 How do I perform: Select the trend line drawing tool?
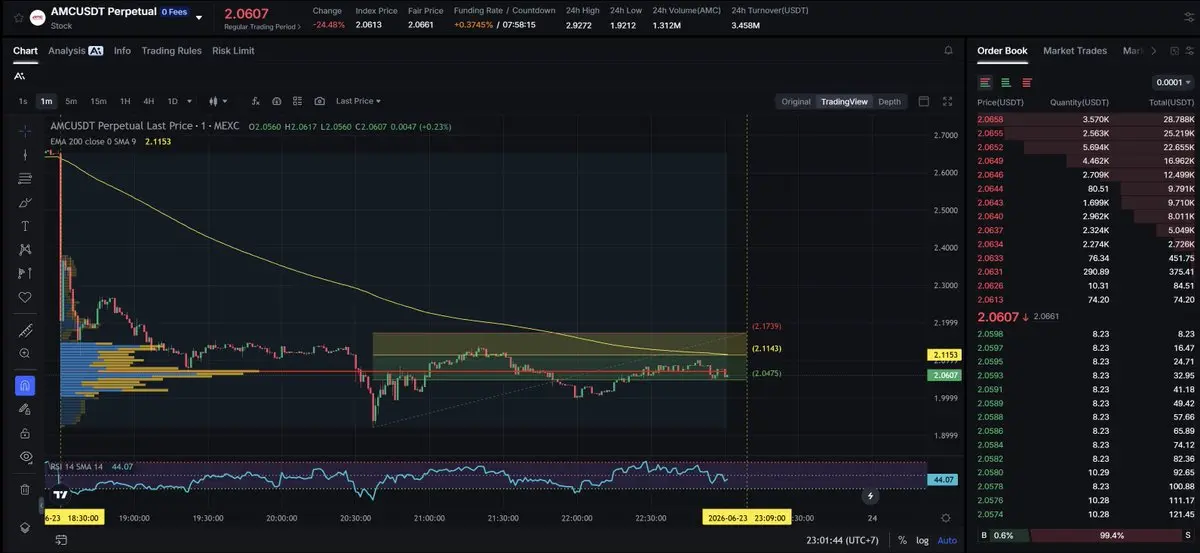click(25, 155)
